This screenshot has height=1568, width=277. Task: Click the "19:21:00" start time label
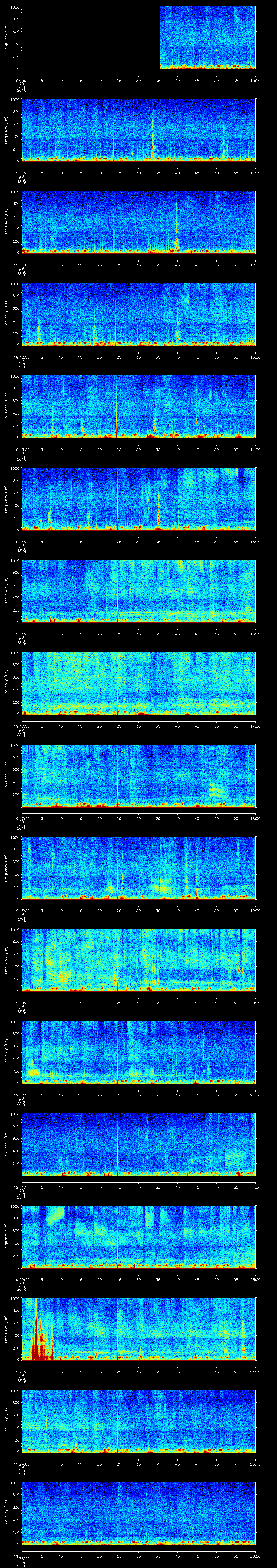coord(21,1187)
